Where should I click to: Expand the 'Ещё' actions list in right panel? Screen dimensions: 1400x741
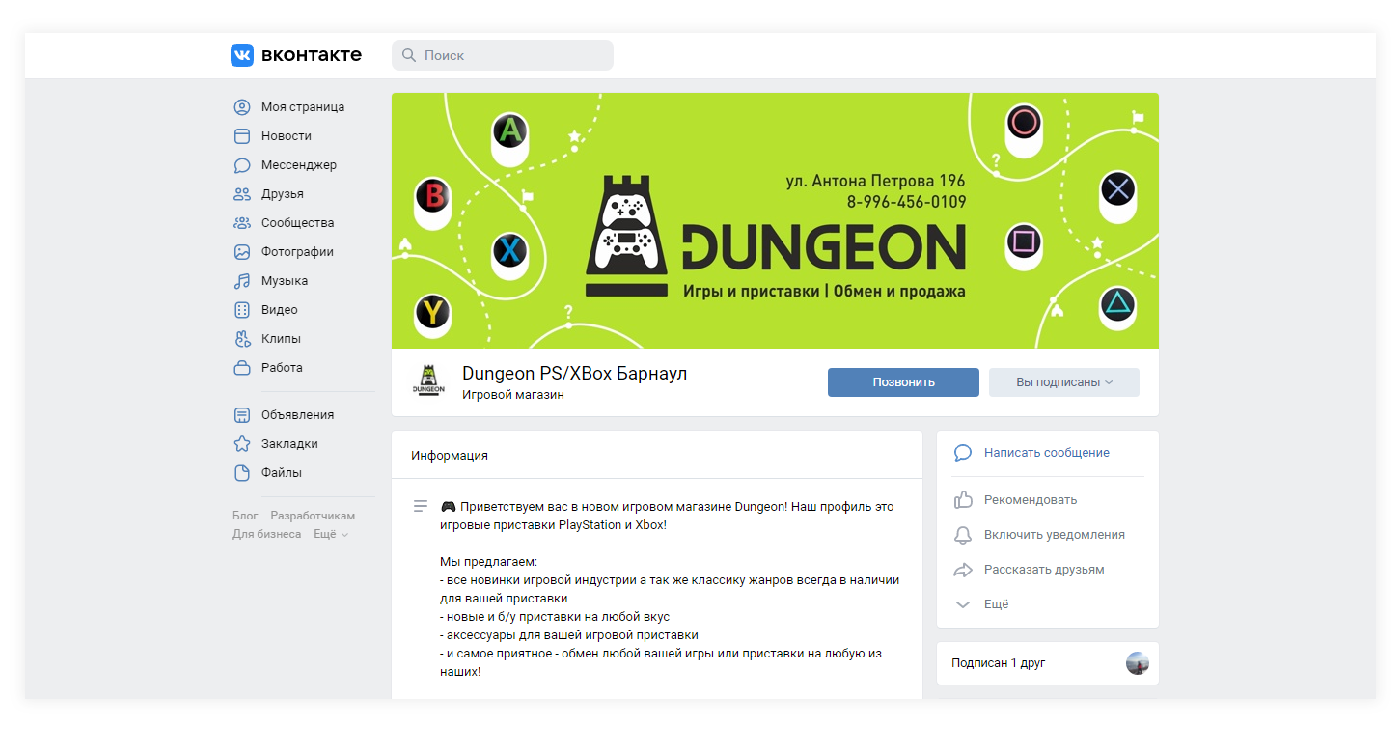click(996, 604)
